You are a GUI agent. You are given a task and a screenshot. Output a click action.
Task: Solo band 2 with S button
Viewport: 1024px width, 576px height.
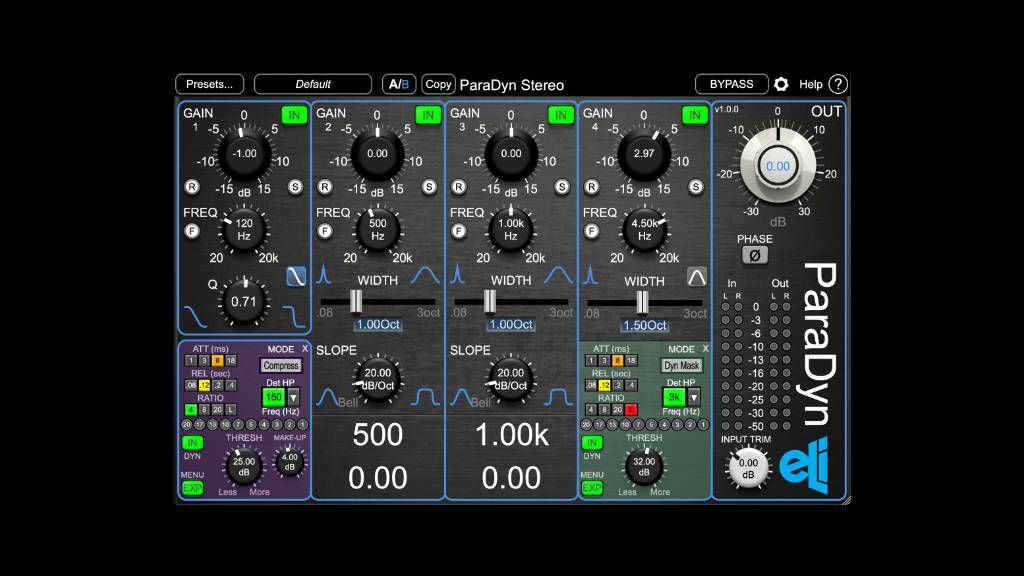point(429,187)
